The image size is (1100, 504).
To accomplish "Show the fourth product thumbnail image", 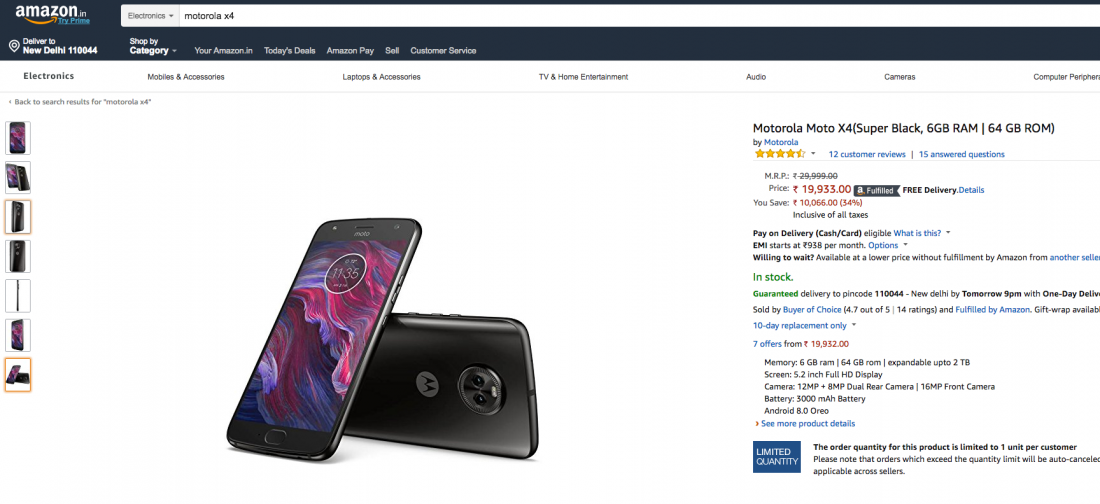I will [x=18, y=256].
